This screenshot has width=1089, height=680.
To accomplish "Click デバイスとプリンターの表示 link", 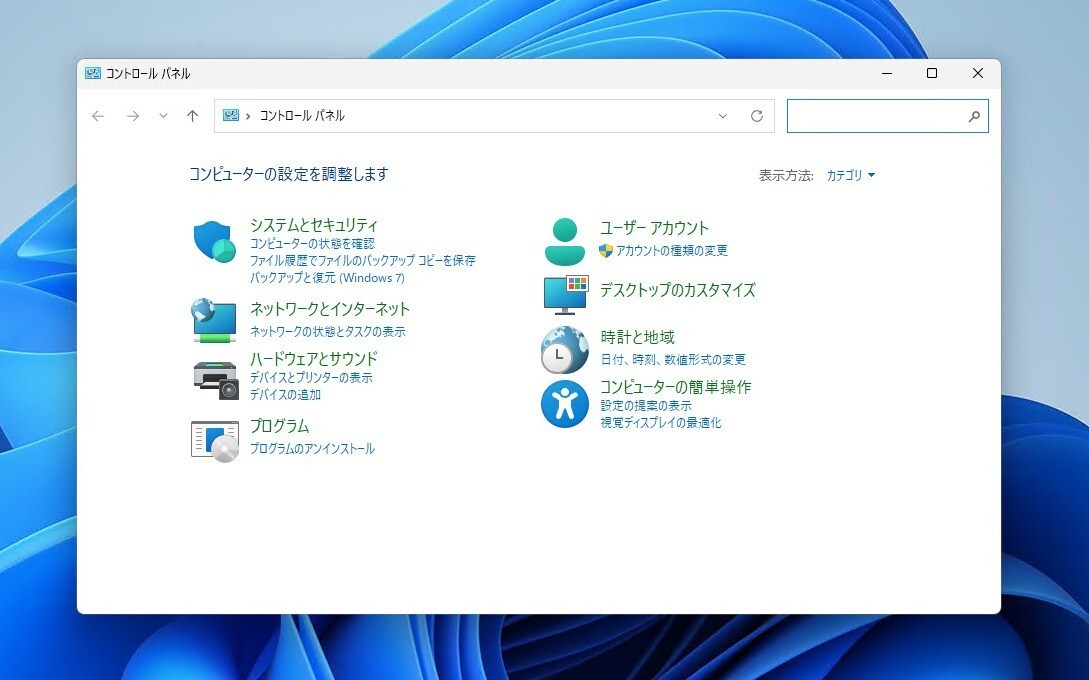I will pyautogui.click(x=311, y=378).
